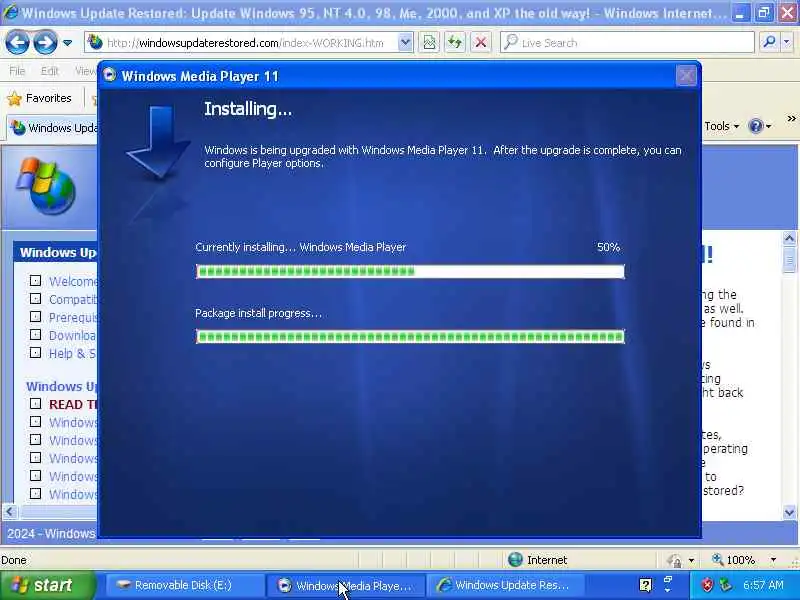Click in the Live Search box
The height and width of the screenshot is (600, 800).
click(627, 43)
